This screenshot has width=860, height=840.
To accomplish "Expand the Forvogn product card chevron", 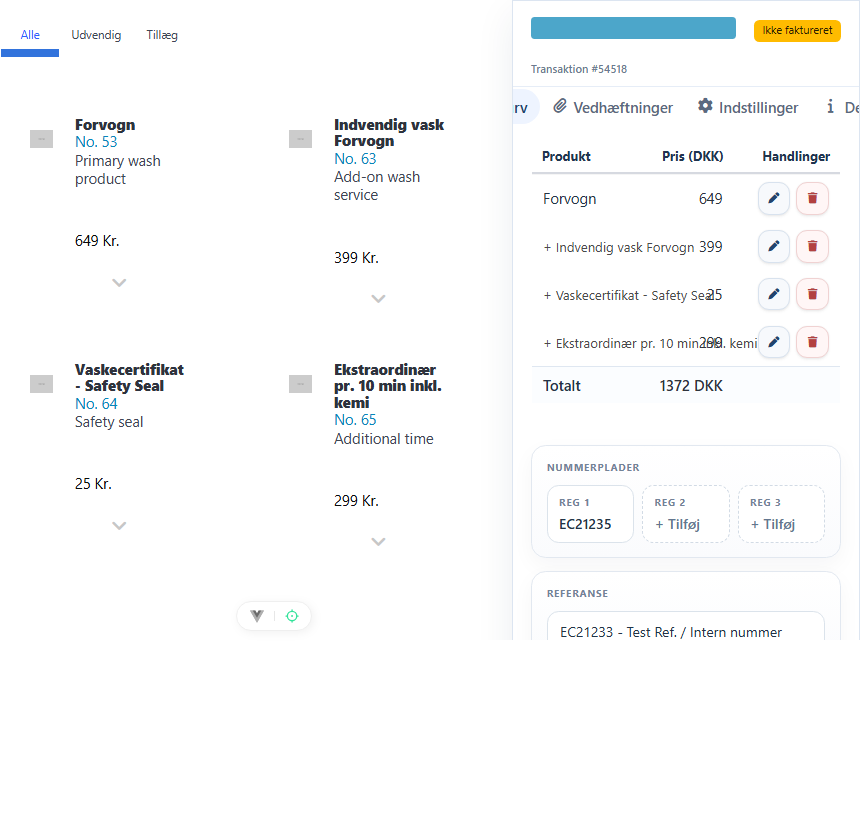I will (x=119, y=283).
